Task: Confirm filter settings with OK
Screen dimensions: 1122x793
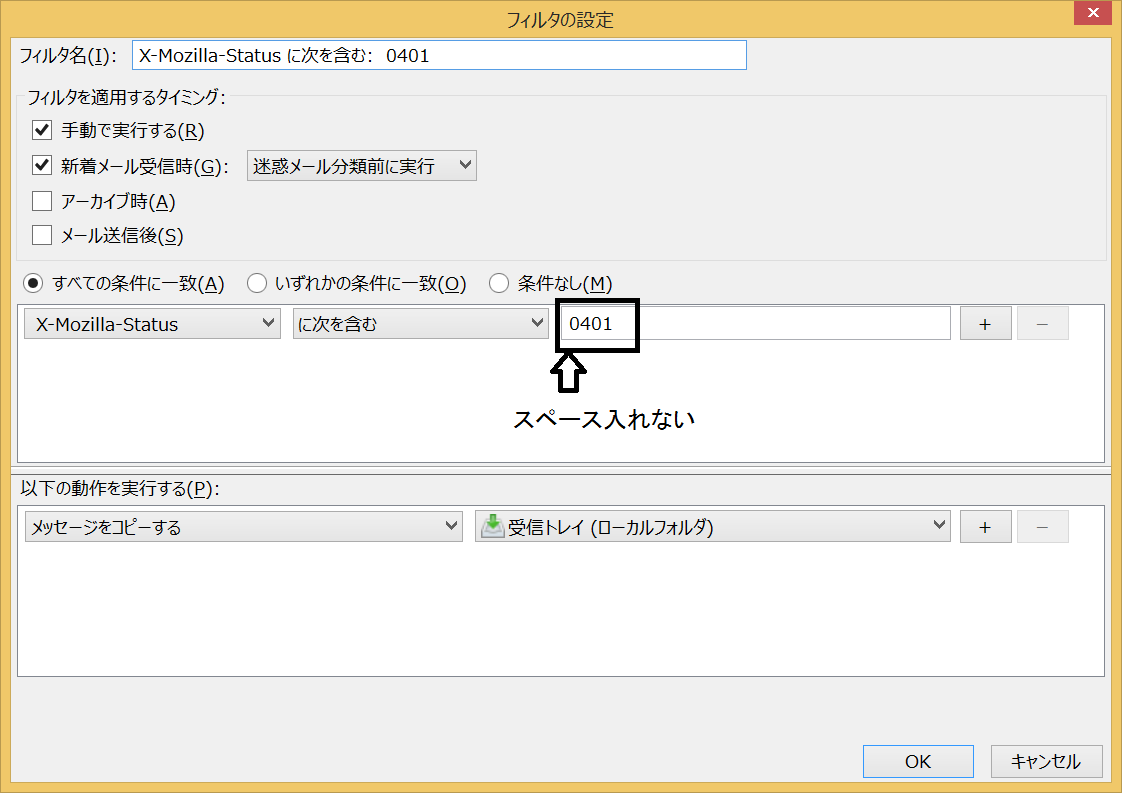Action: click(x=918, y=762)
